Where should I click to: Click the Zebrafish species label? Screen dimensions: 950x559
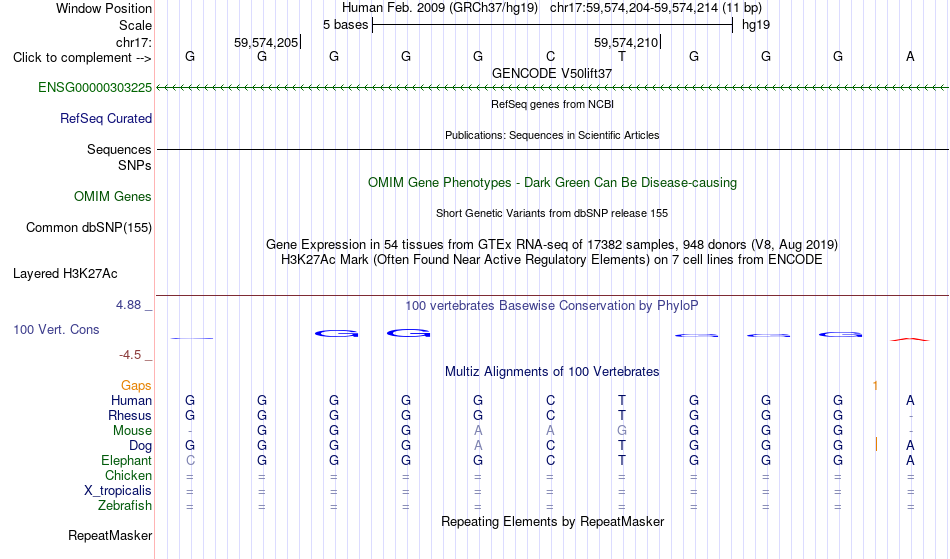tap(125, 505)
